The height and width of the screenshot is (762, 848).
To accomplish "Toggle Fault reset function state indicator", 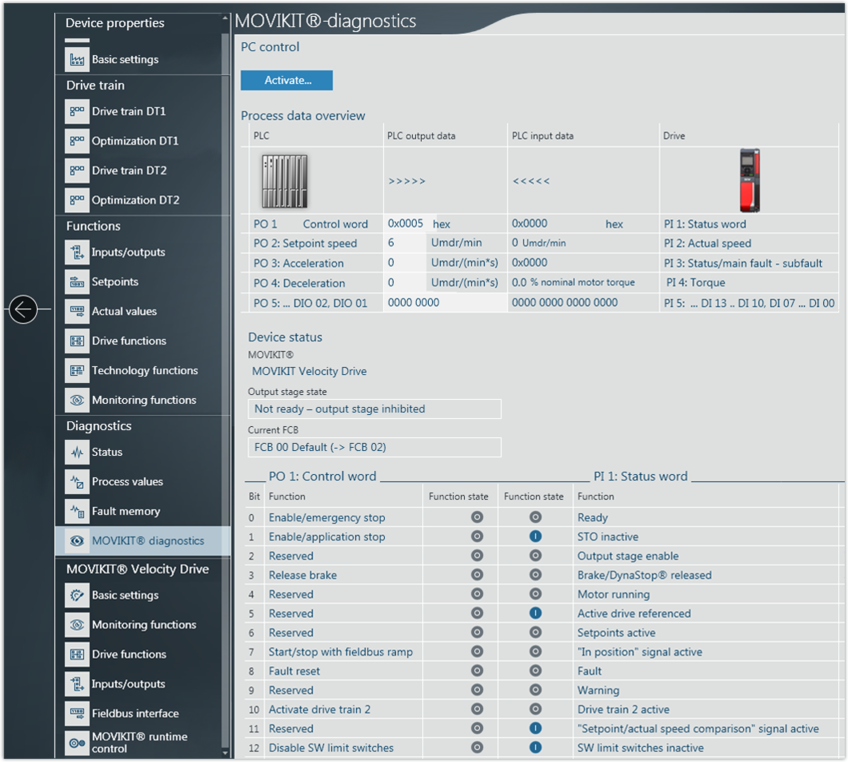I will point(476,671).
